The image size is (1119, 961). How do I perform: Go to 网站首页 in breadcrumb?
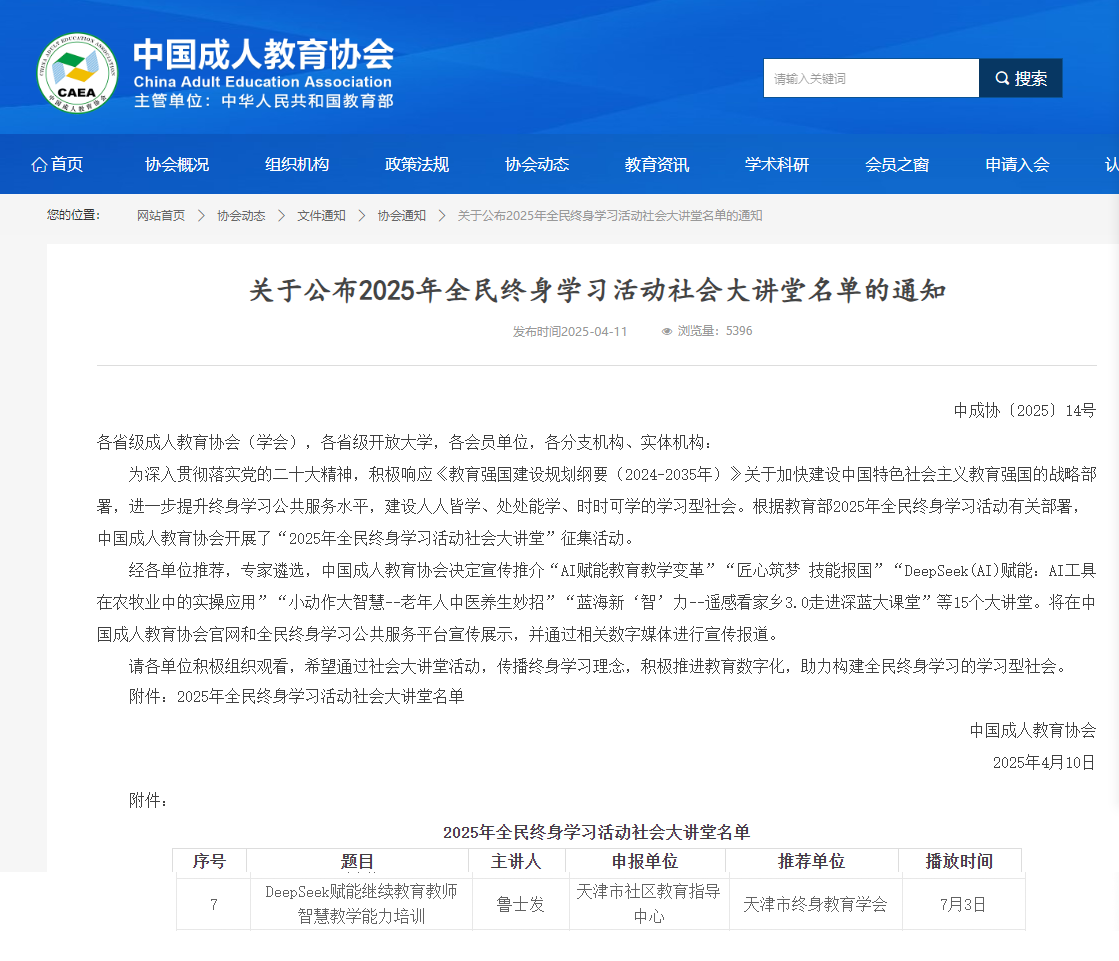click(x=161, y=215)
